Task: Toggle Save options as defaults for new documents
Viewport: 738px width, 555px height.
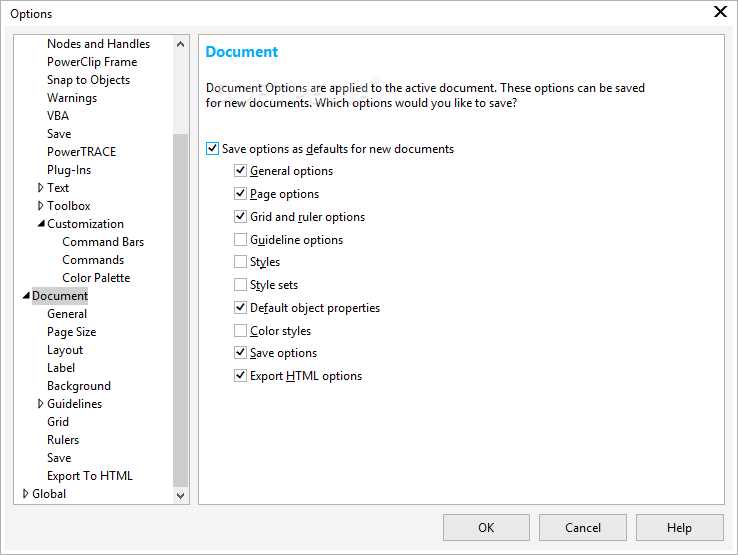Action: 212,149
